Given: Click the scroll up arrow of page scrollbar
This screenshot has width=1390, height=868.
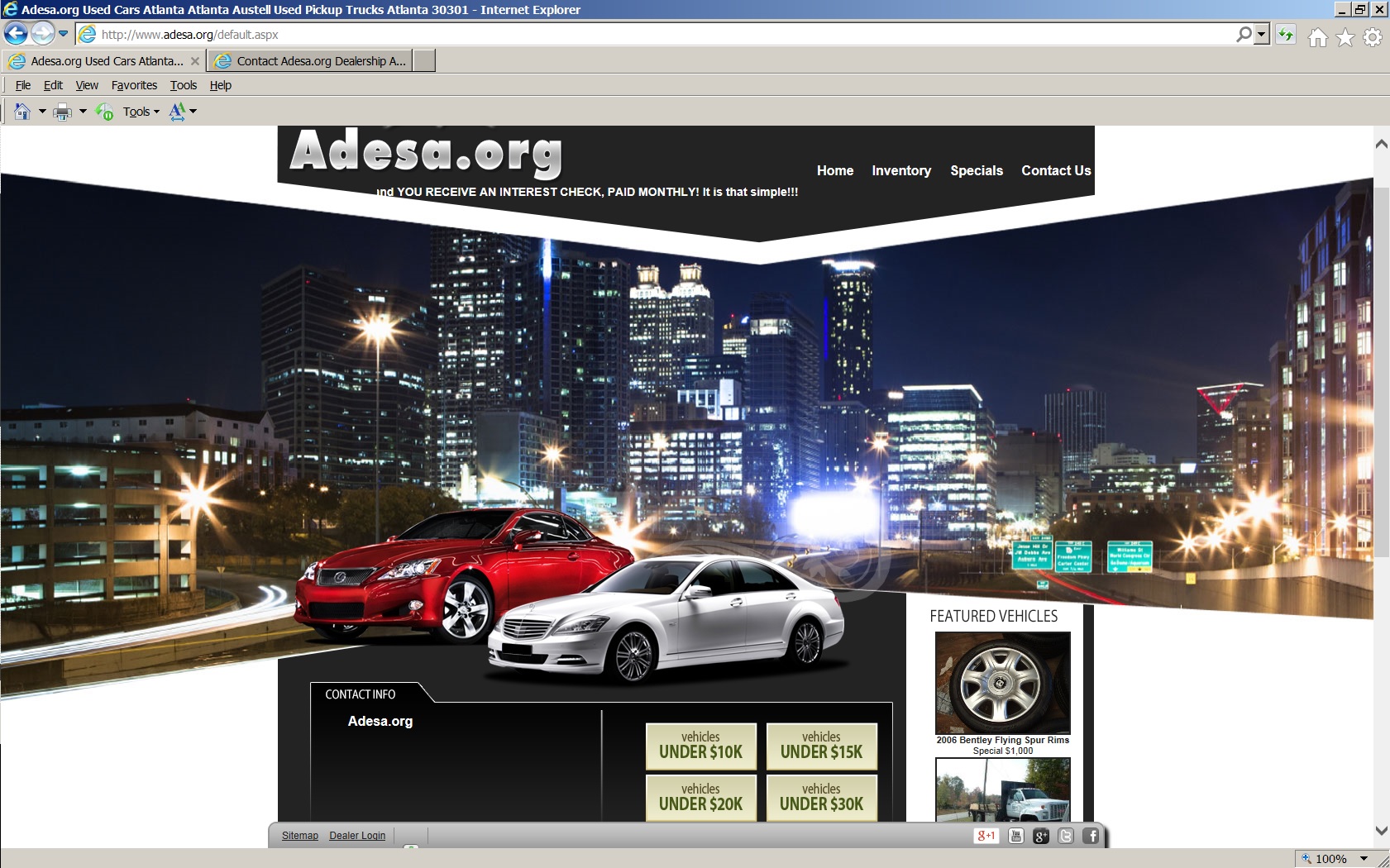Looking at the screenshot, I should click(1381, 144).
